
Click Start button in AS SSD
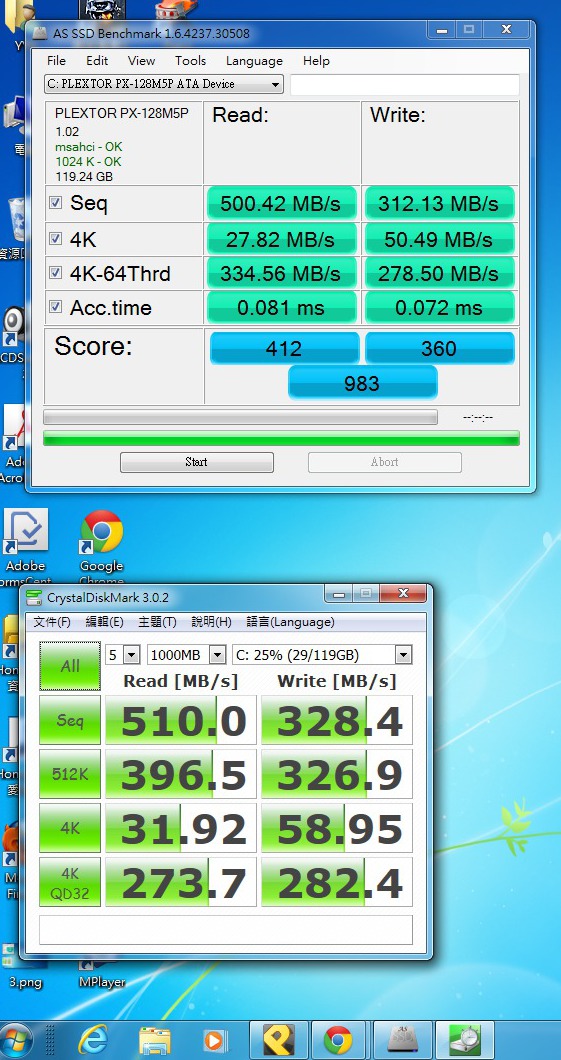197,462
